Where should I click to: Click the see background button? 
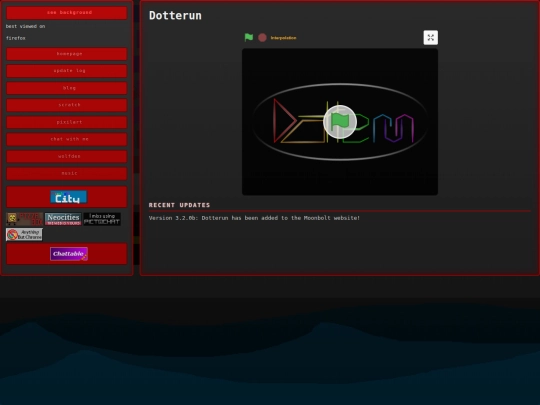[67, 13]
